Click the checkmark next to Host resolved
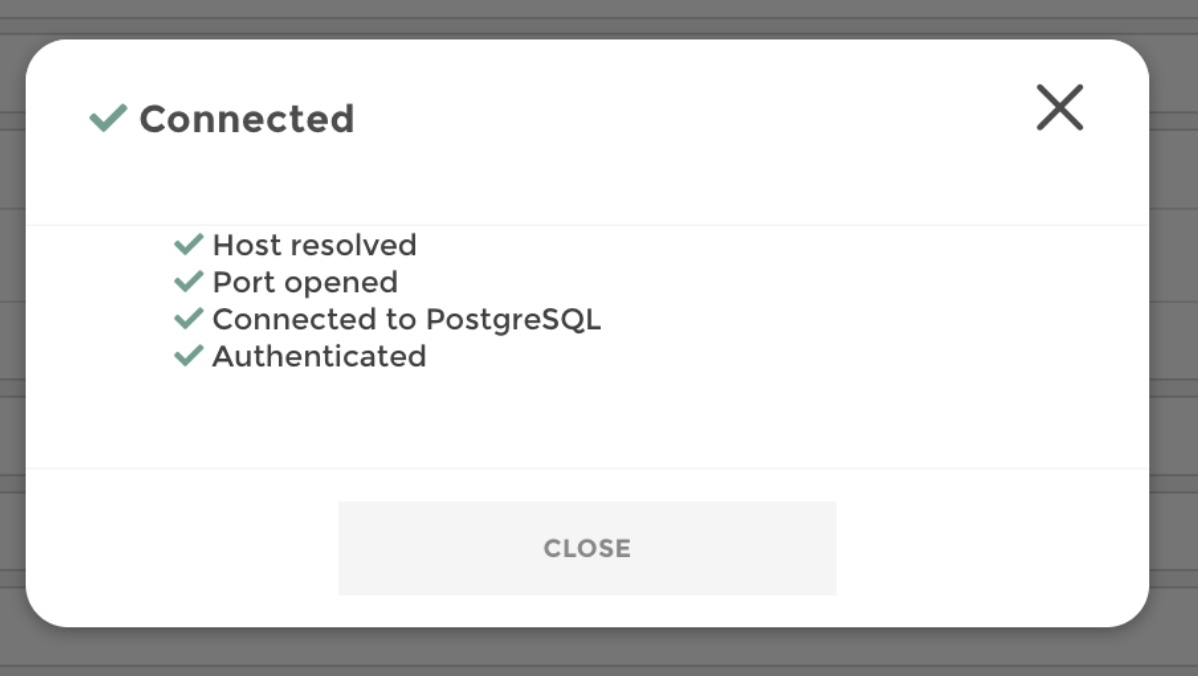 point(190,242)
